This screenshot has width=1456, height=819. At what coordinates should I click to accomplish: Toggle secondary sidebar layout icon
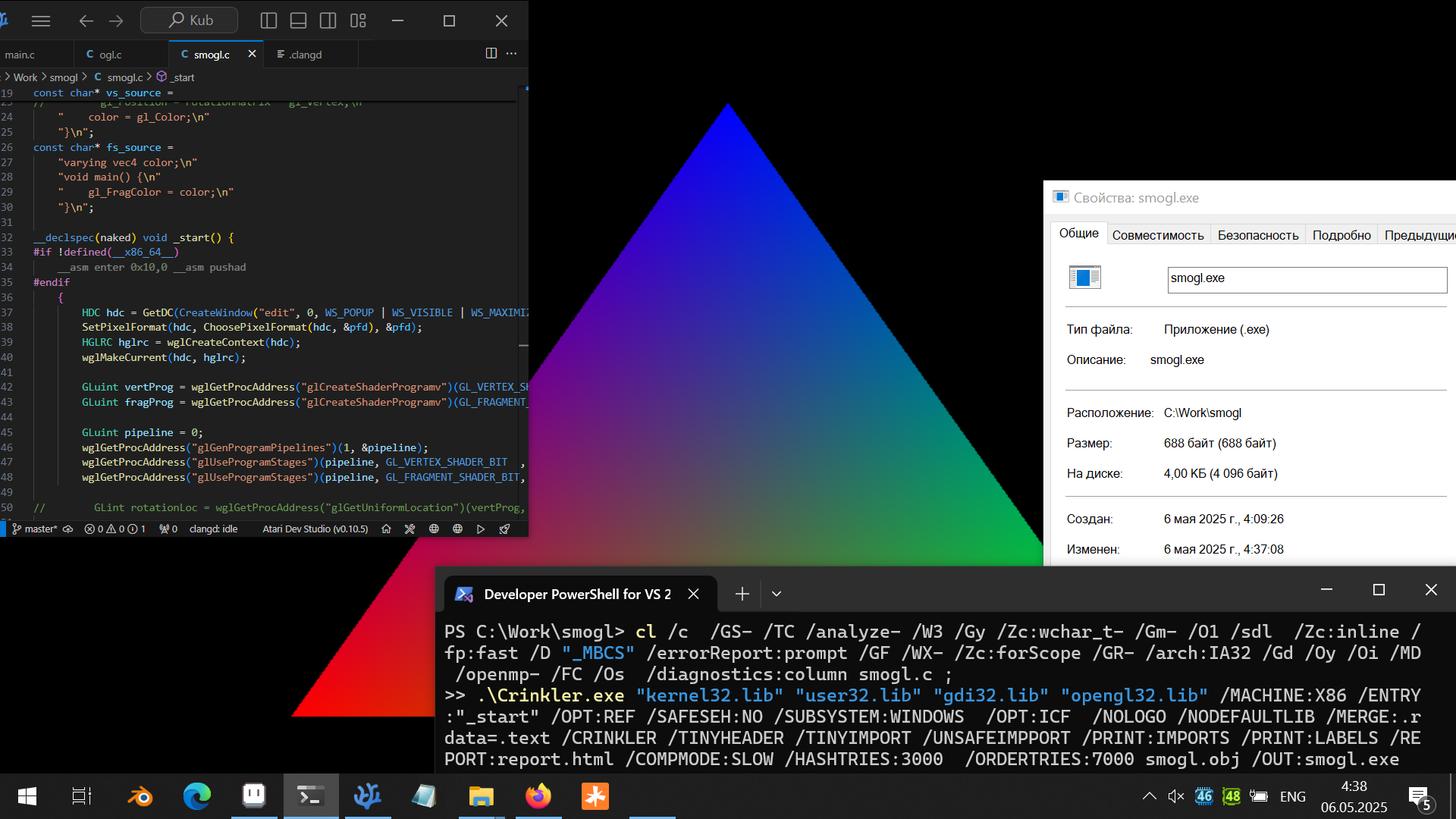[x=328, y=20]
